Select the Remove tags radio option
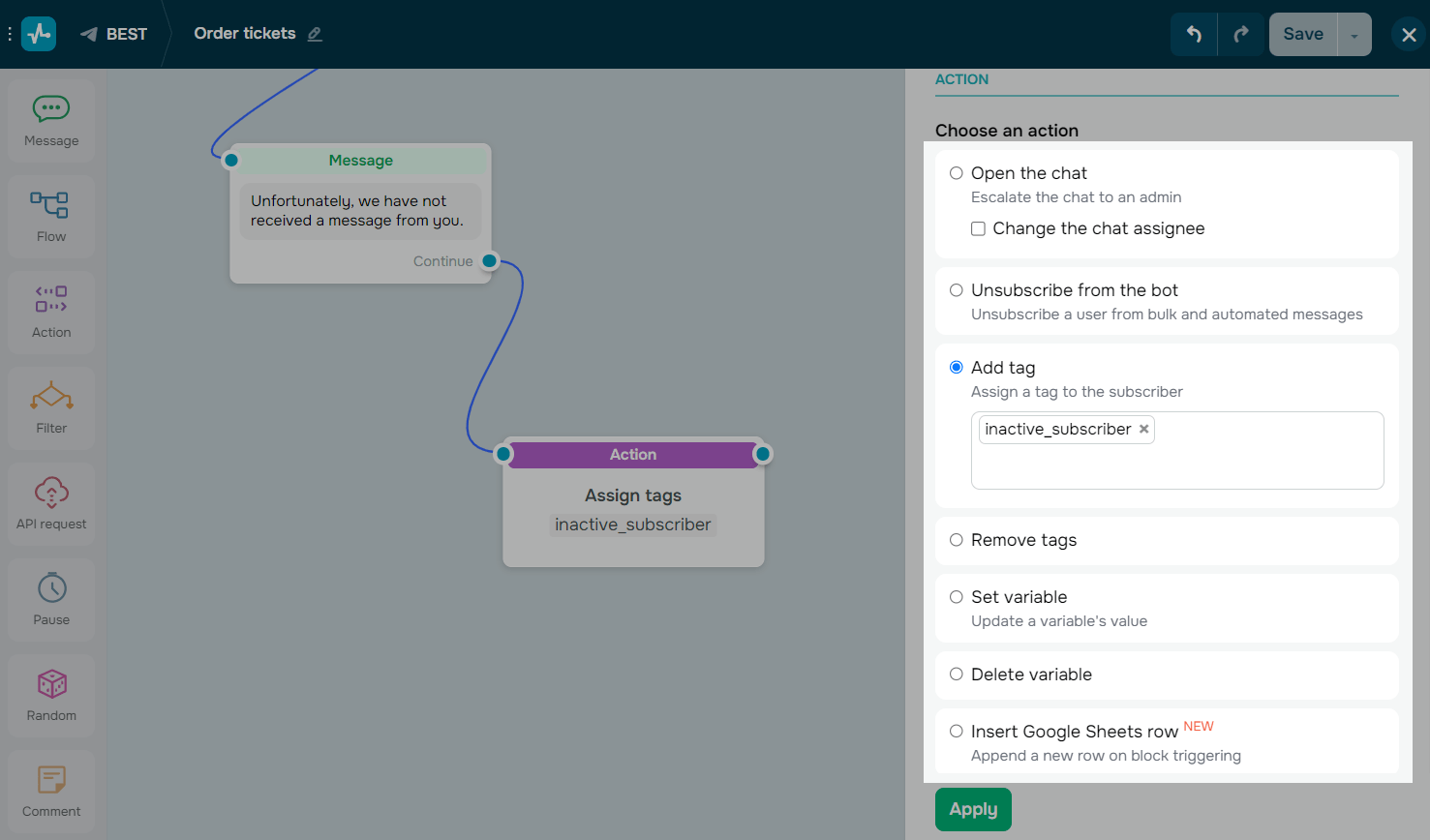This screenshot has width=1430, height=840. (957, 540)
